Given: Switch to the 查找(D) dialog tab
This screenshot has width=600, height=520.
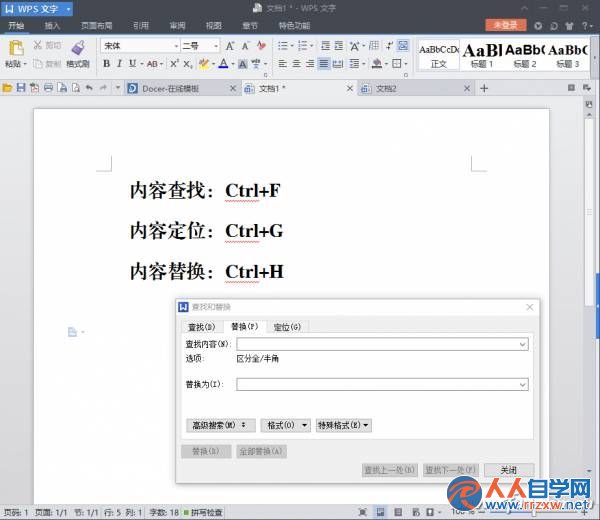Looking at the screenshot, I should pyautogui.click(x=202, y=327).
